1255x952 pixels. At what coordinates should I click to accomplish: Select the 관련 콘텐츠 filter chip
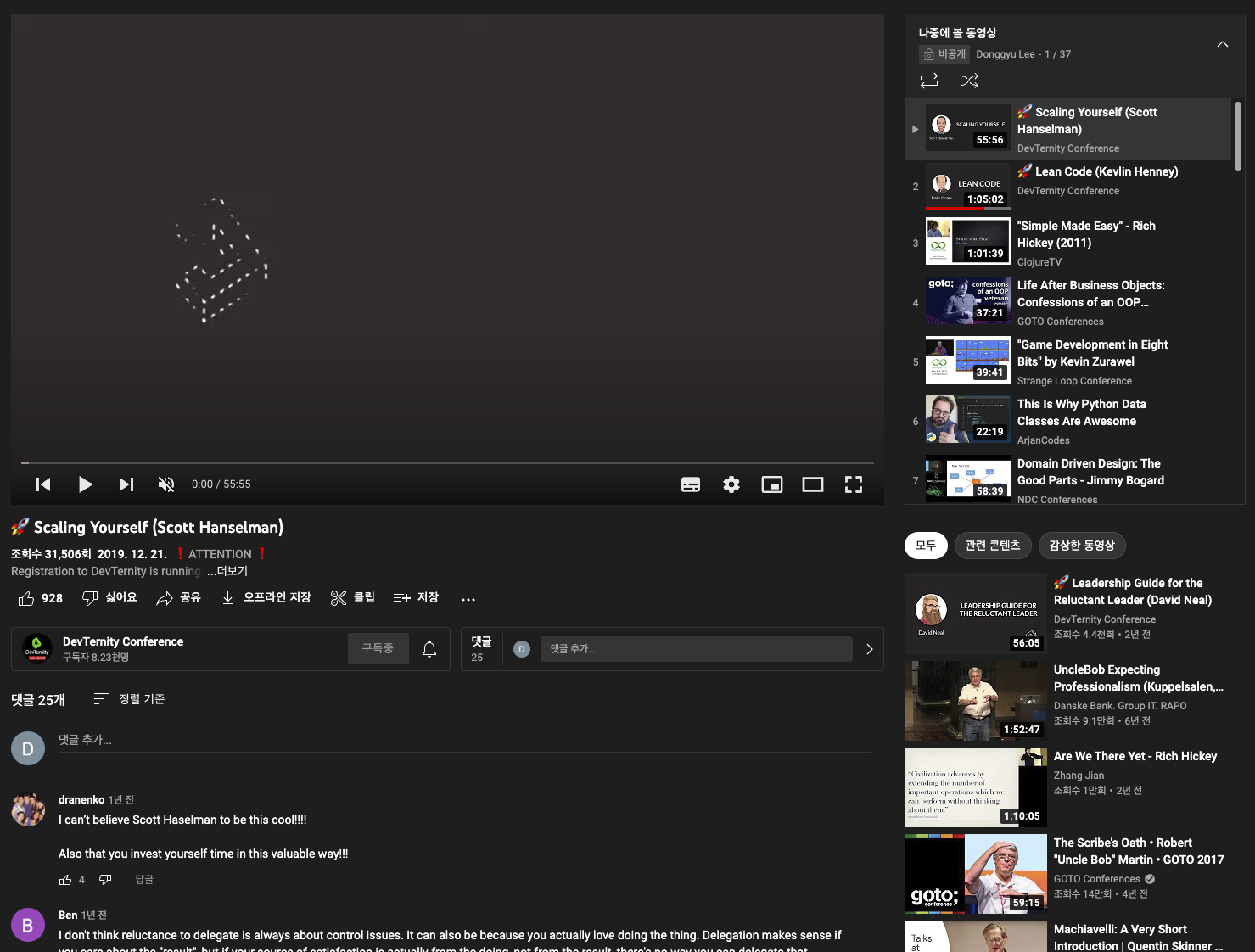pyautogui.click(x=993, y=546)
